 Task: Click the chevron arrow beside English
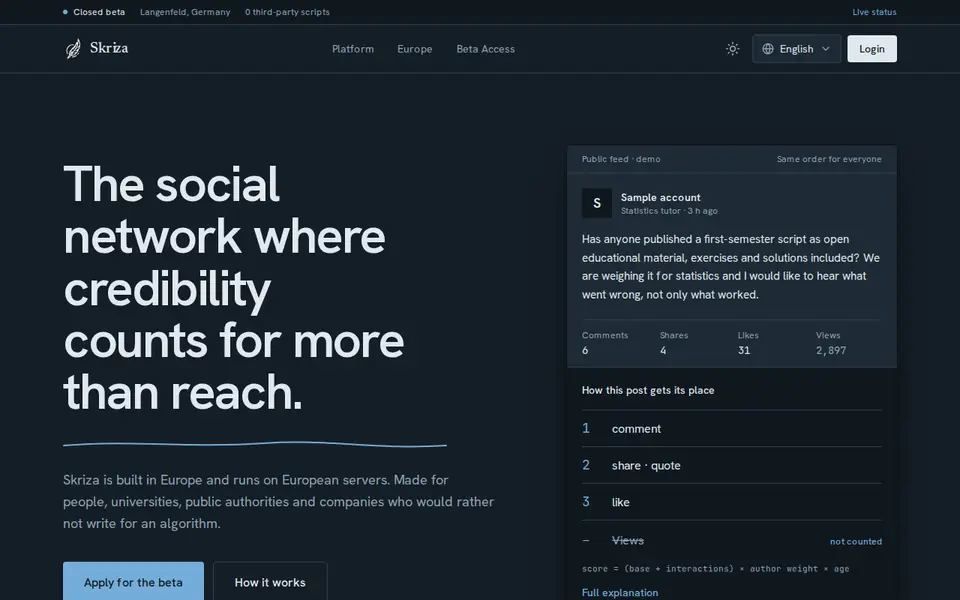coord(825,49)
